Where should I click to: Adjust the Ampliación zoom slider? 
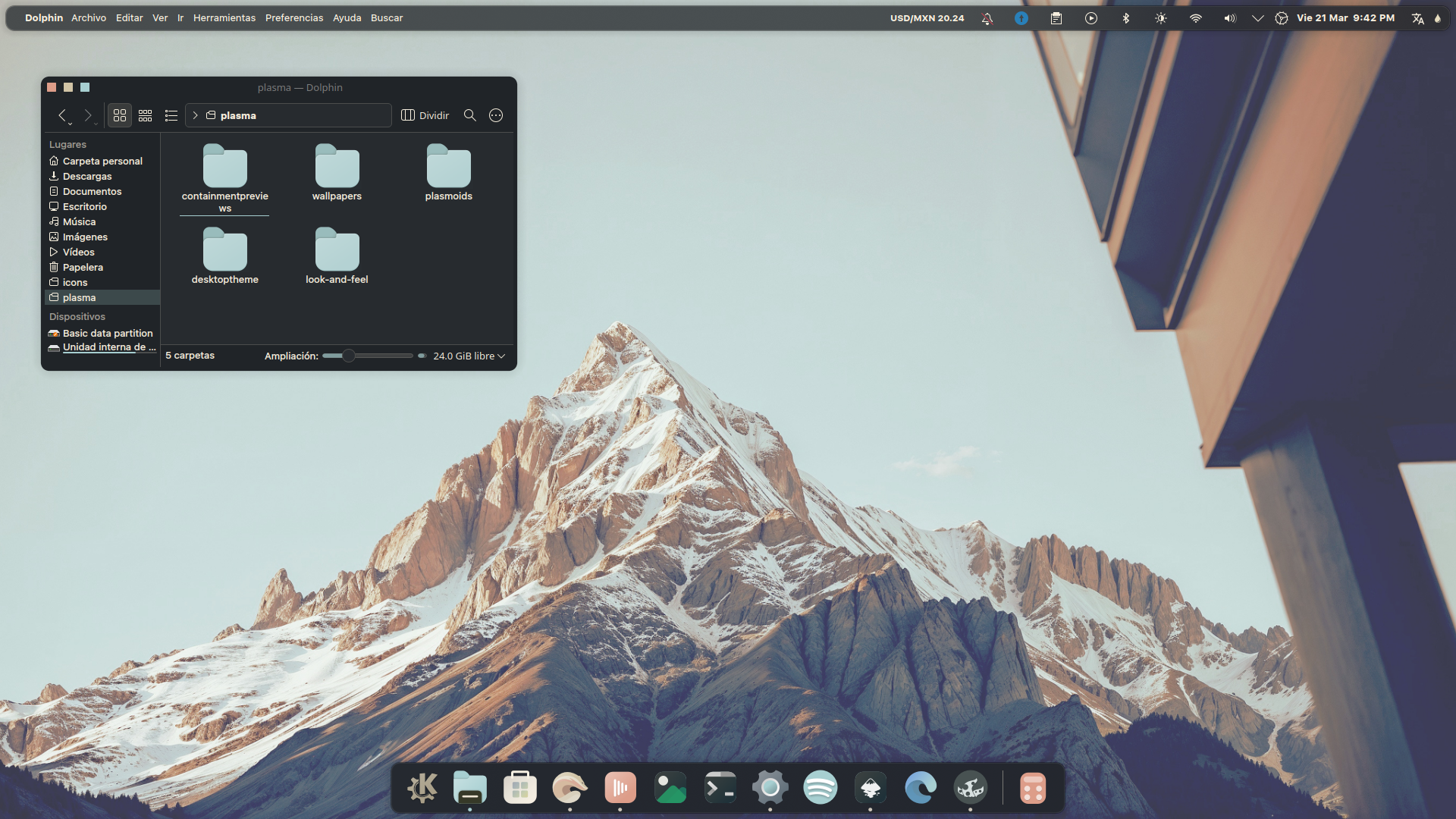pos(368,356)
